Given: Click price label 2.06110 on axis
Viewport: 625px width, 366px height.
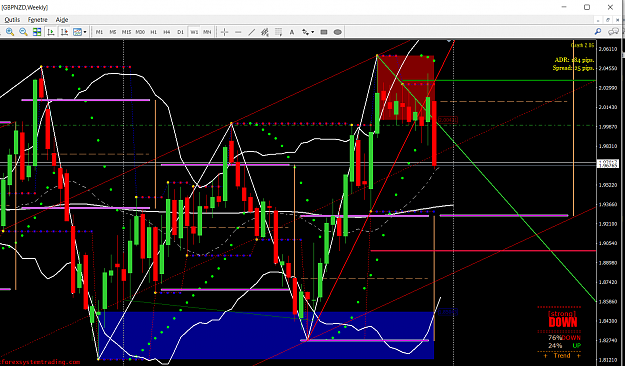Looking at the screenshot, I should click(x=608, y=49).
